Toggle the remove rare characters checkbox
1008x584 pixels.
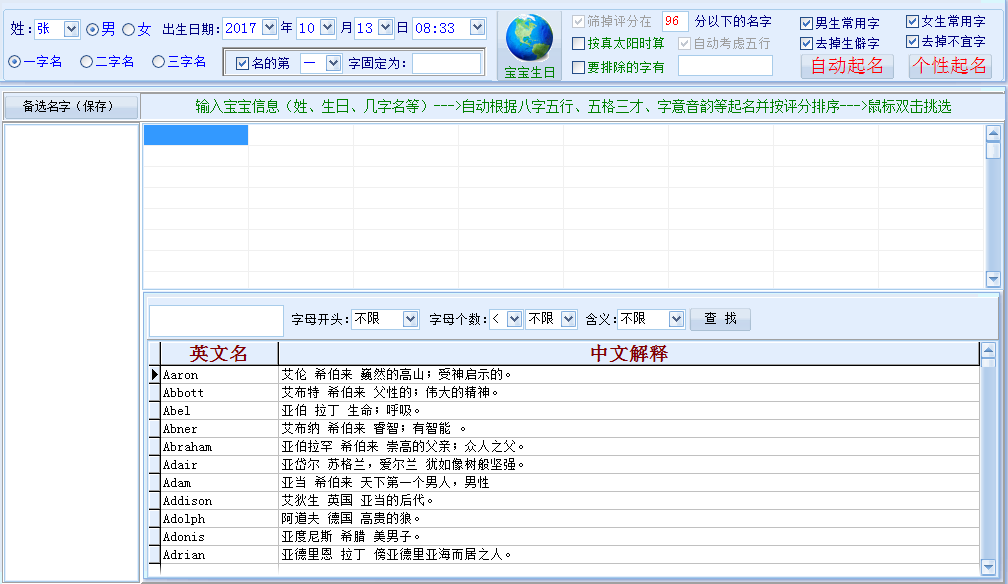806,43
